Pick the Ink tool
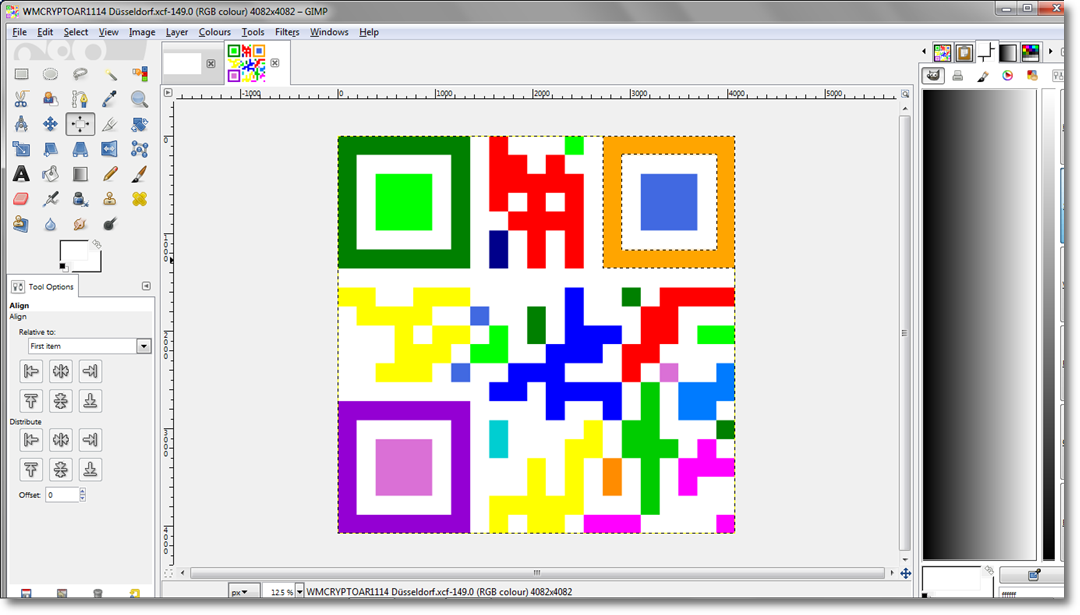 [80, 199]
